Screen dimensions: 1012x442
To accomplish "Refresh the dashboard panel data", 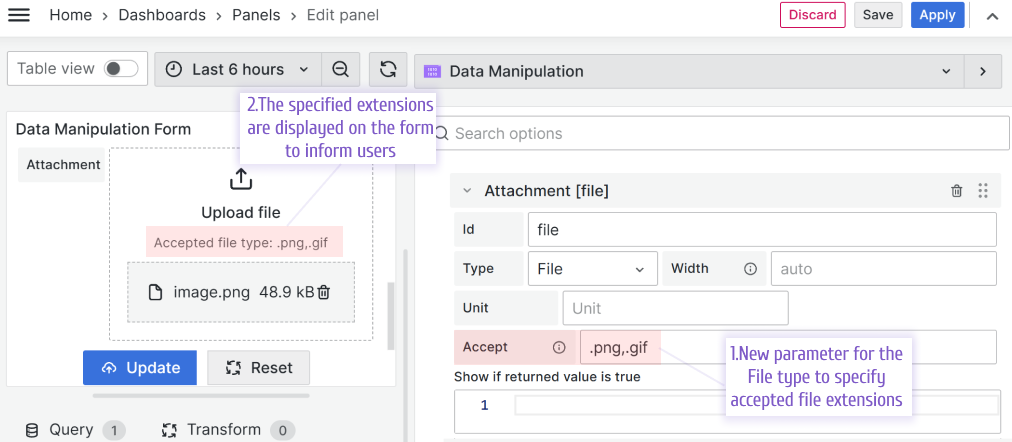I will click(388, 69).
